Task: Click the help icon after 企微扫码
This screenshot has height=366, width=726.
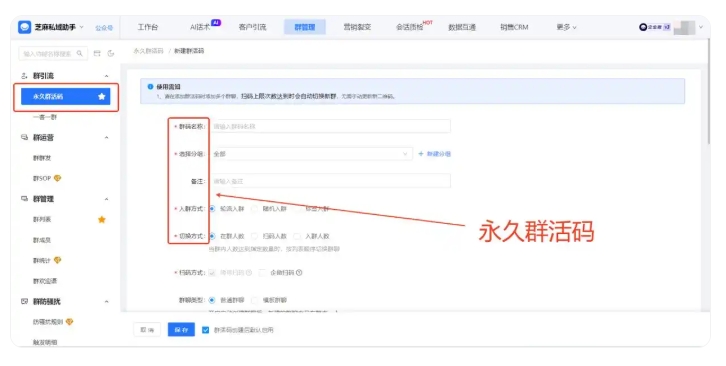Action: tap(299, 273)
